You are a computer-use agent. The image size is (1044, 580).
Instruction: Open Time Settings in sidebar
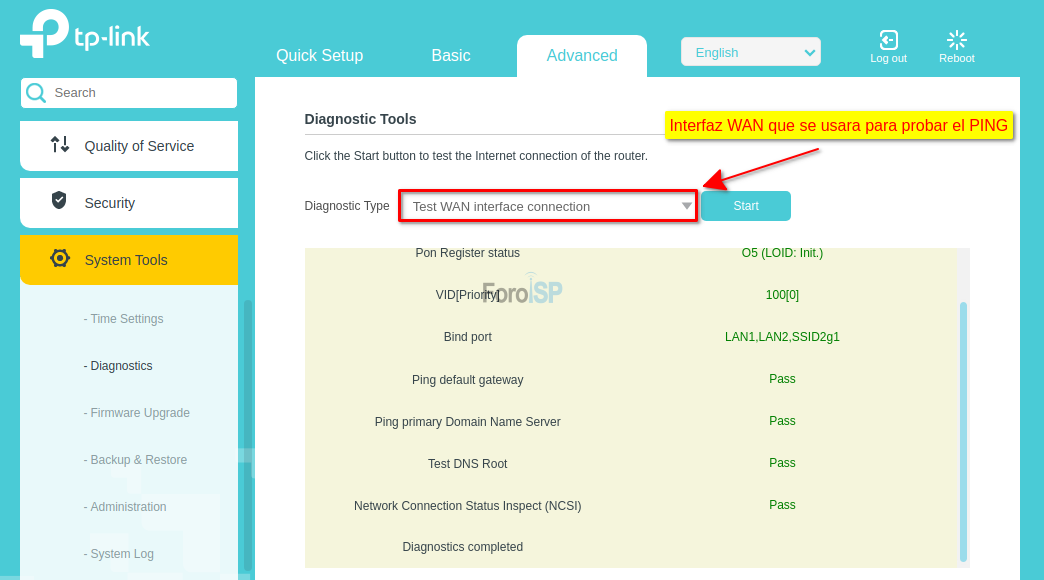(126, 319)
